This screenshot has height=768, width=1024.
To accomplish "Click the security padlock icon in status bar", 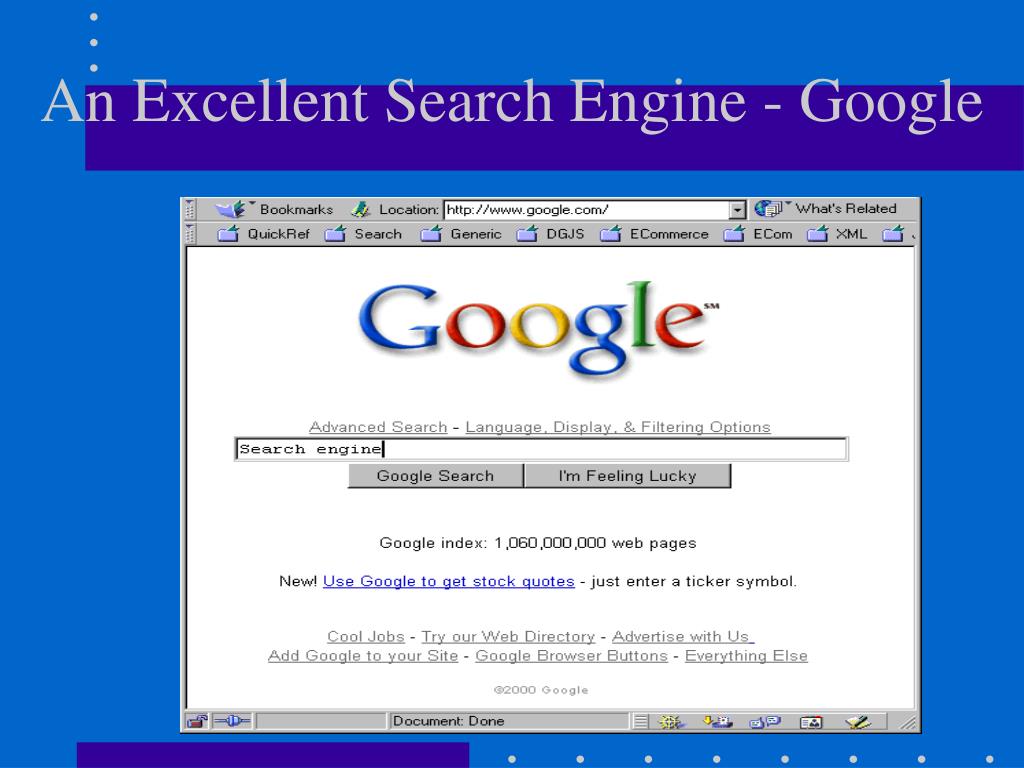I will click(x=197, y=721).
